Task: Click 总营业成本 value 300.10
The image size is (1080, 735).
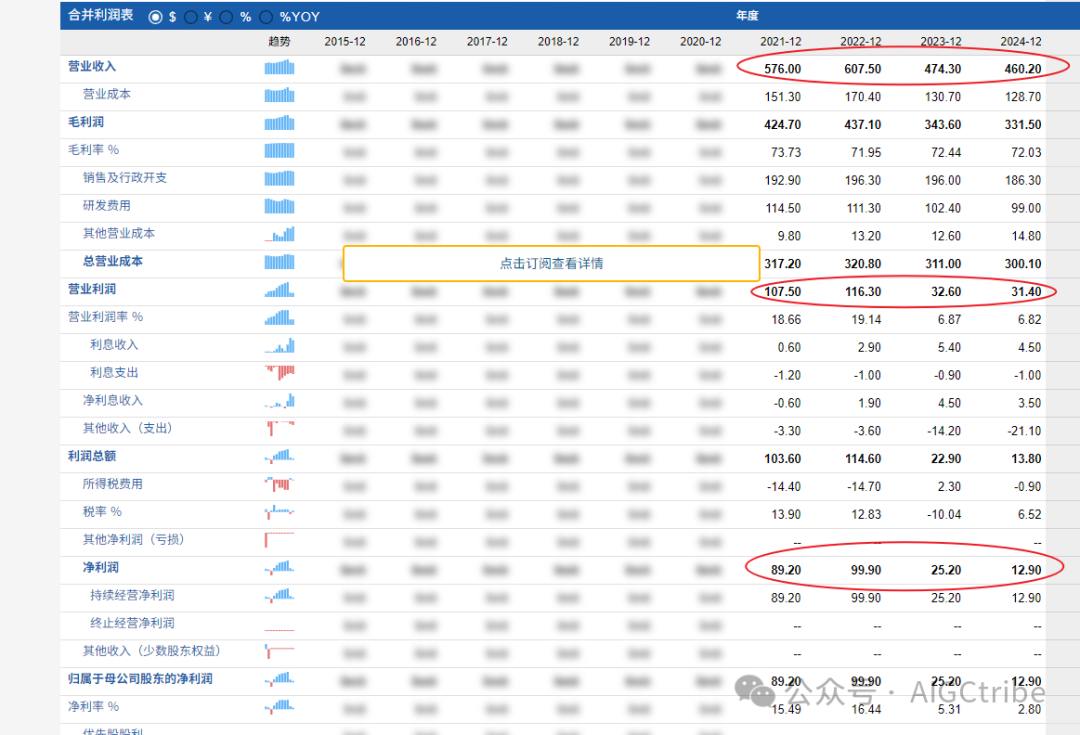Action: (1023, 264)
